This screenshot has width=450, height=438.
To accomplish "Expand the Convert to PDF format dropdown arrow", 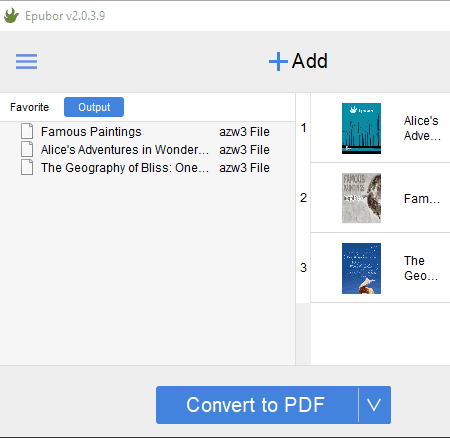I will [x=374, y=405].
